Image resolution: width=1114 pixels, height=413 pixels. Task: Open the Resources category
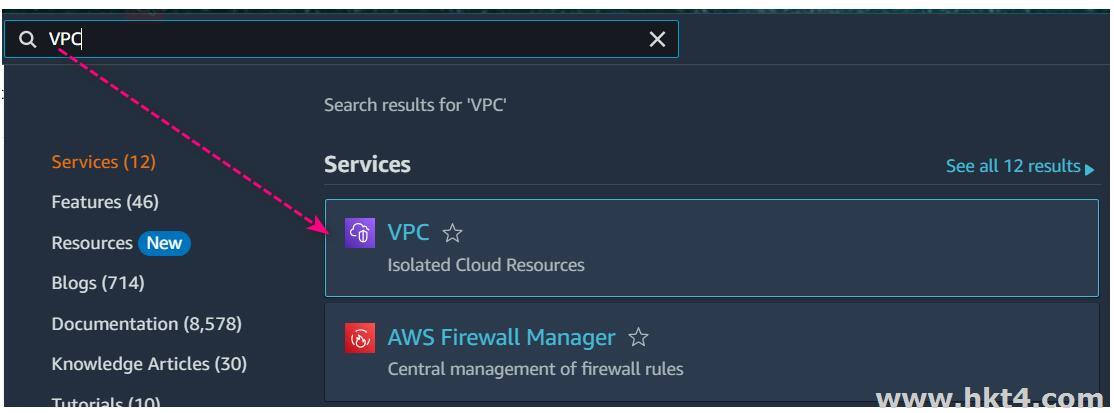pos(92,243)
